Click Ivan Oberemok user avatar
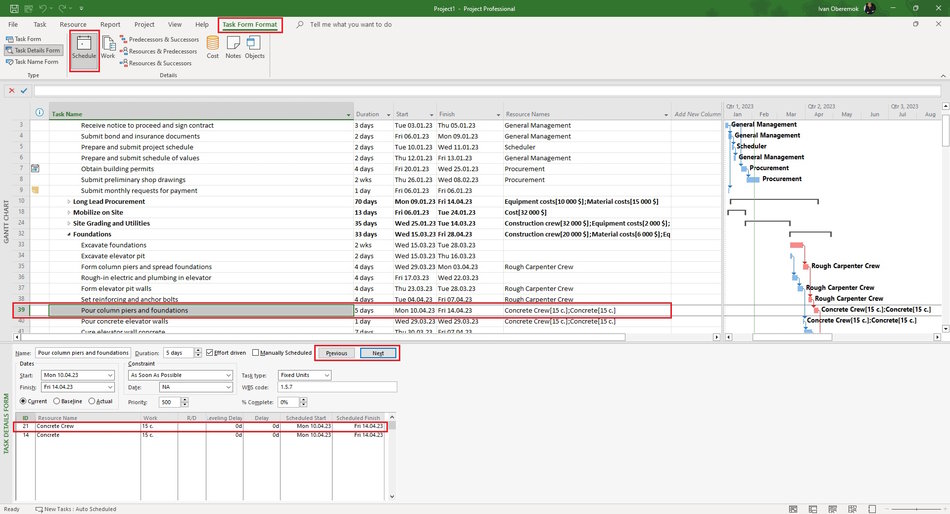The image size is (950, 514). tap(869, 8)
